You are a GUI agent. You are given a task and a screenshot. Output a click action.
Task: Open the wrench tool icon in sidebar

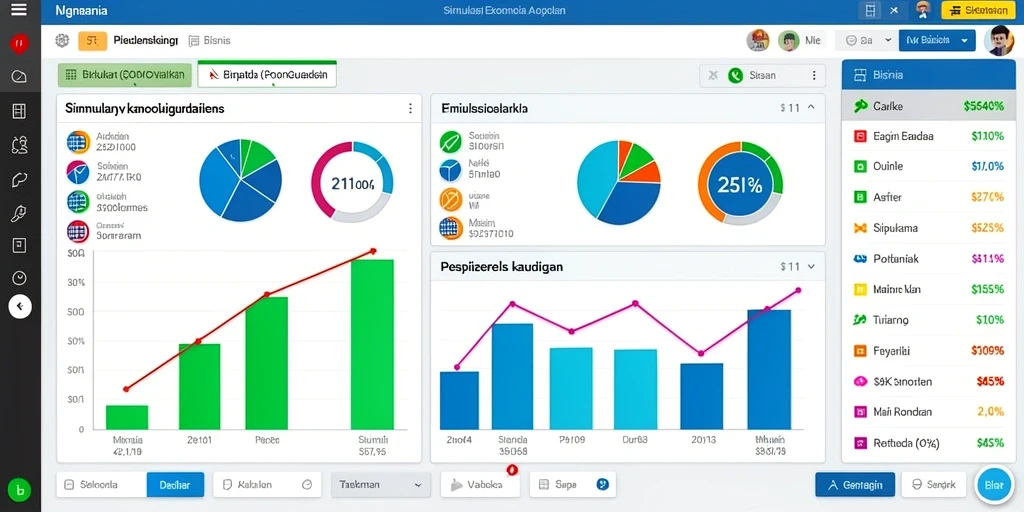pyautogui.click(x=20, y=213)
